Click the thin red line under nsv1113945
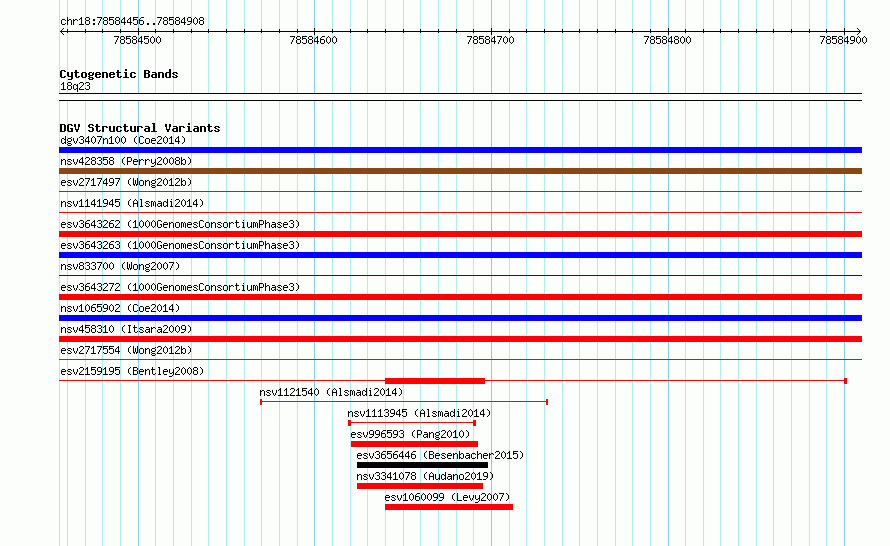Image resolution: width=890 pixels, height=546 pixels. tap(412, 423)
